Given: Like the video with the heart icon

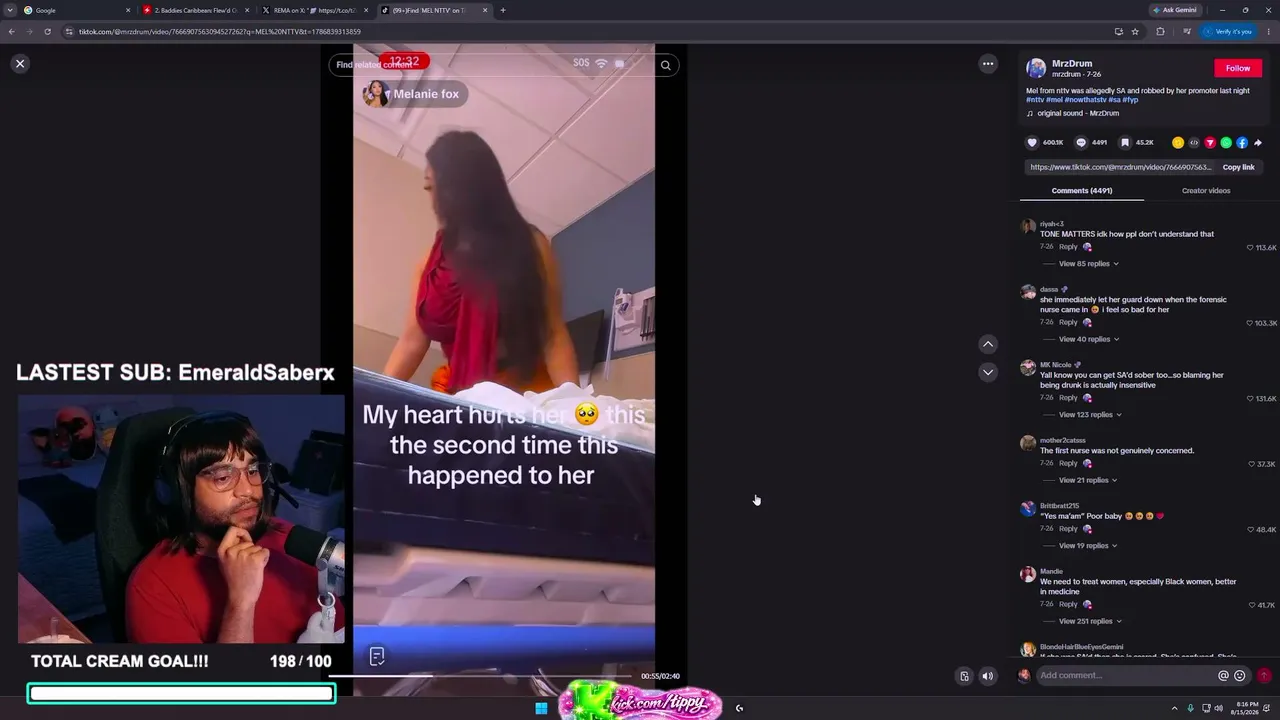Looking at the screenshot, I should (1032, 143).
